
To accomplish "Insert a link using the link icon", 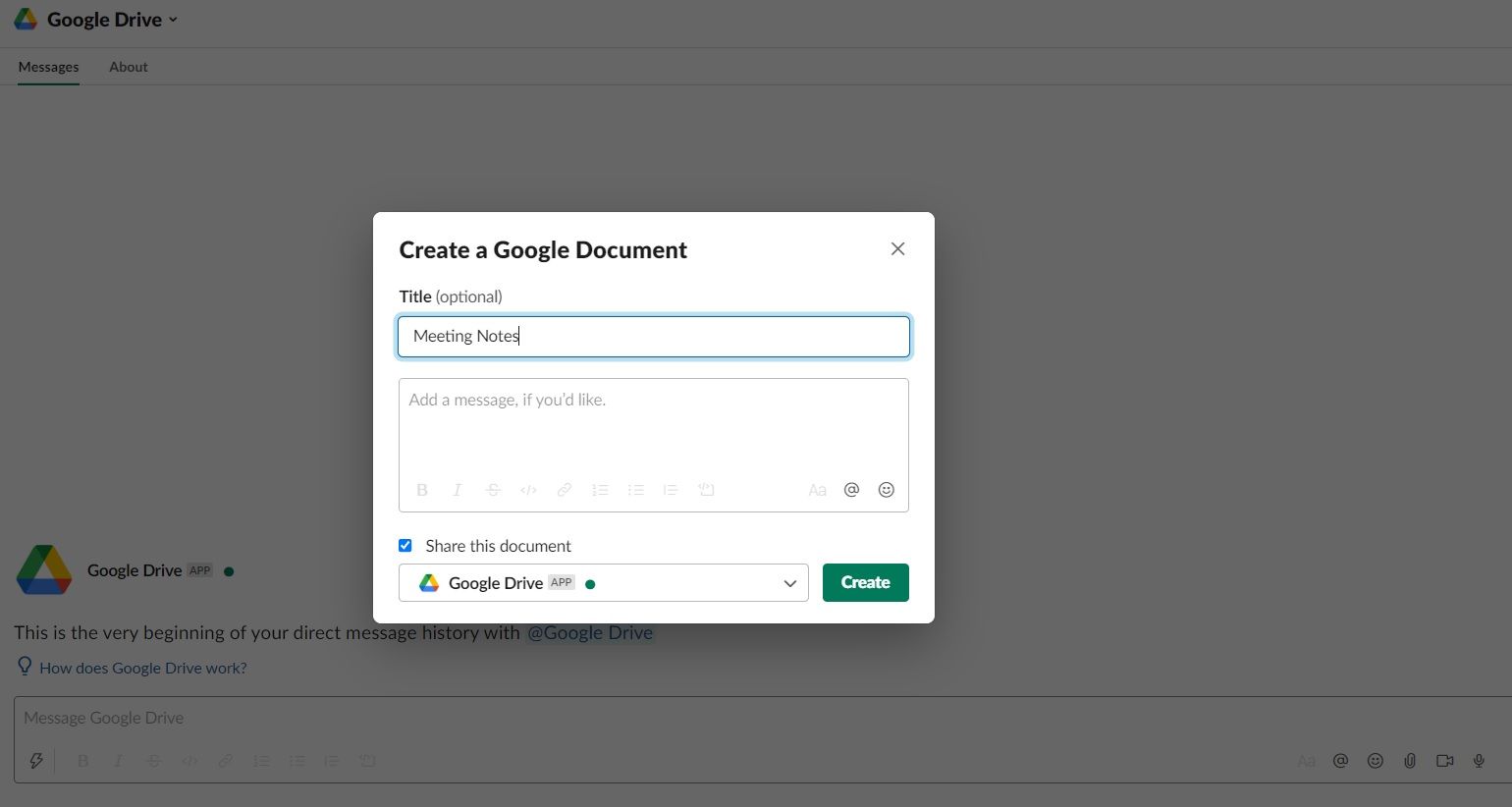I will point(564,489).
